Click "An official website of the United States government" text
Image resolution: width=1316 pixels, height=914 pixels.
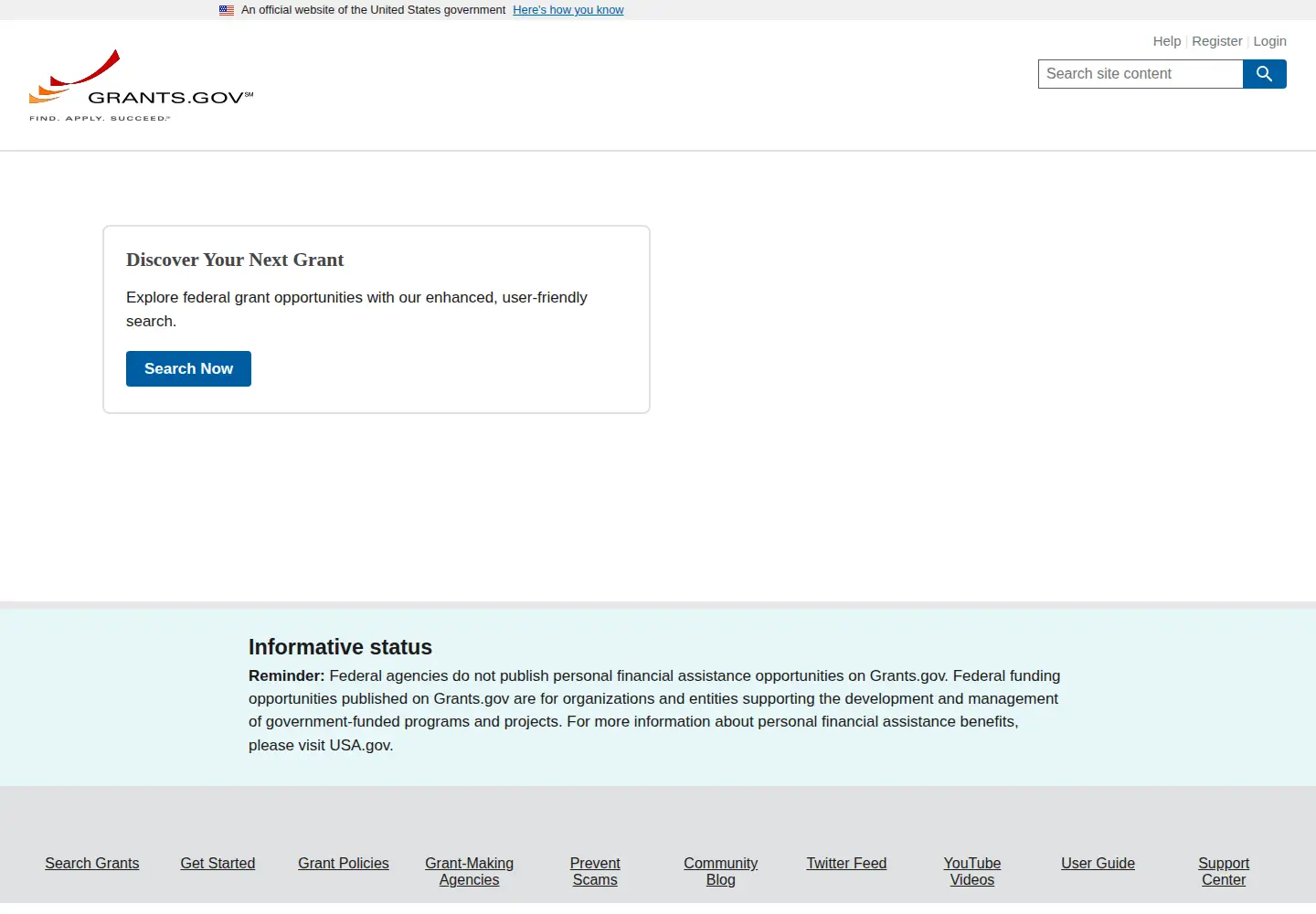pyautogui.click(x=373, y=10)
